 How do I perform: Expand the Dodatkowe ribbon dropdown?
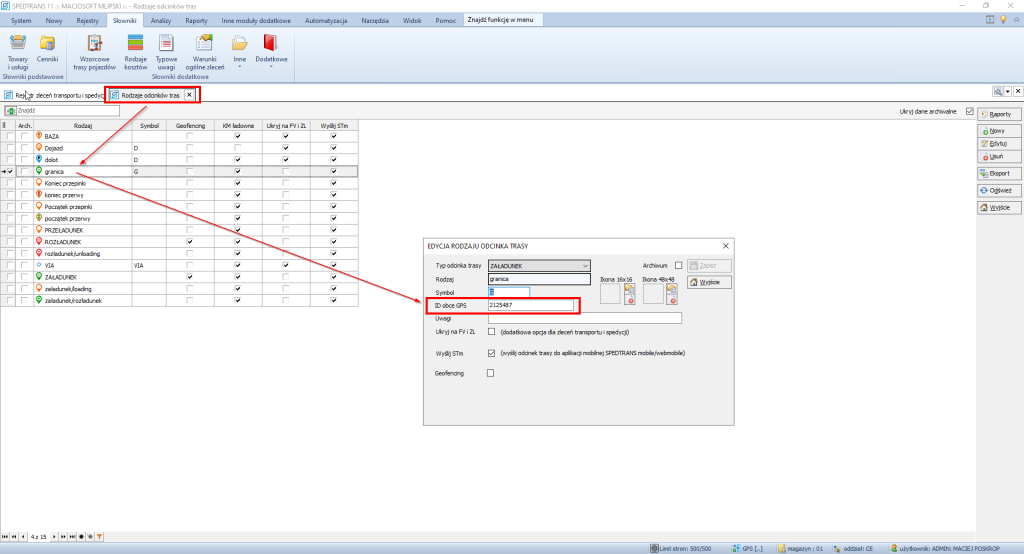269,50
